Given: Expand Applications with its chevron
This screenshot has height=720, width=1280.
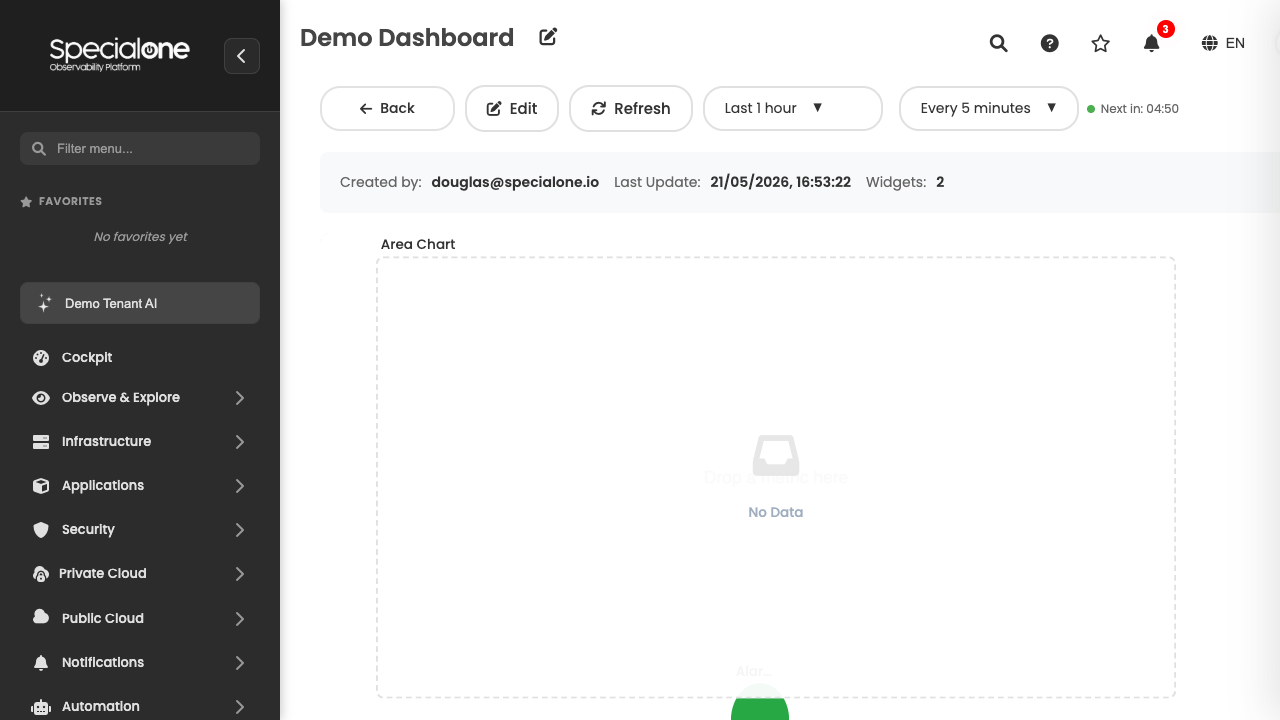Looking at the screenshot, I should coord(240,486).
